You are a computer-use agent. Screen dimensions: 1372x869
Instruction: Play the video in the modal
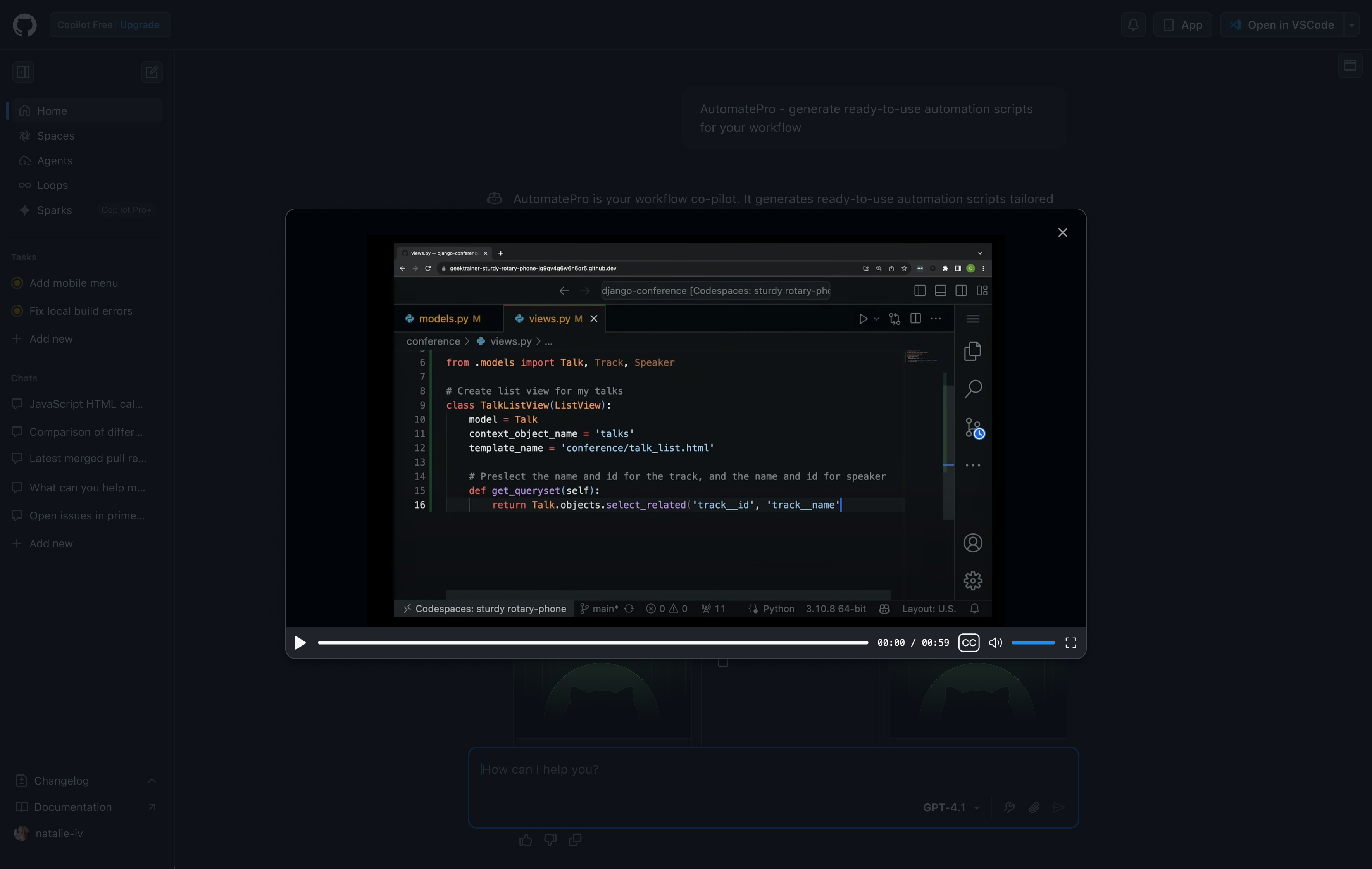tap(300, 643)
